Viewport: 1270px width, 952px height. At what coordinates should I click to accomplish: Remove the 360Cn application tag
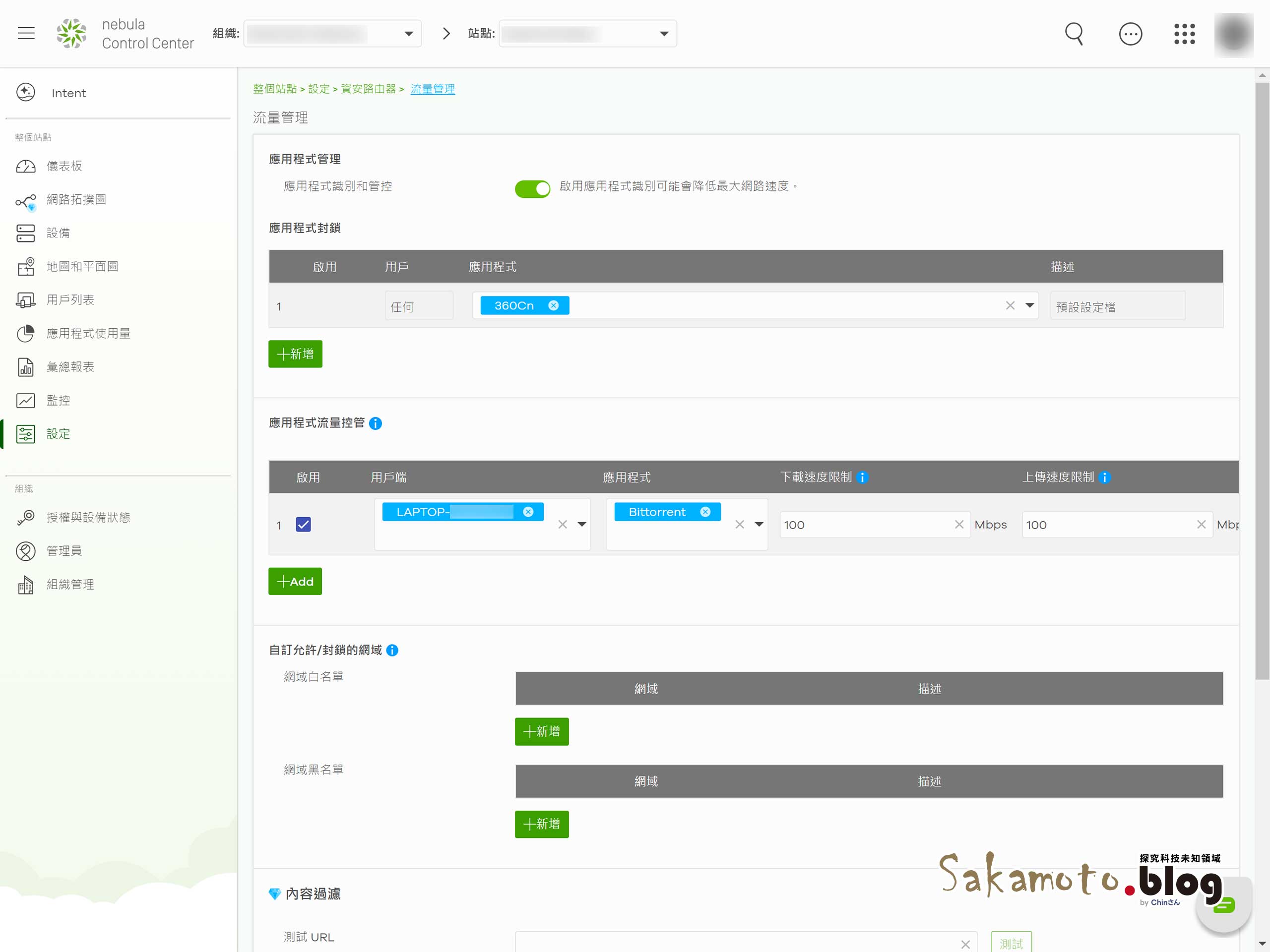553,305
